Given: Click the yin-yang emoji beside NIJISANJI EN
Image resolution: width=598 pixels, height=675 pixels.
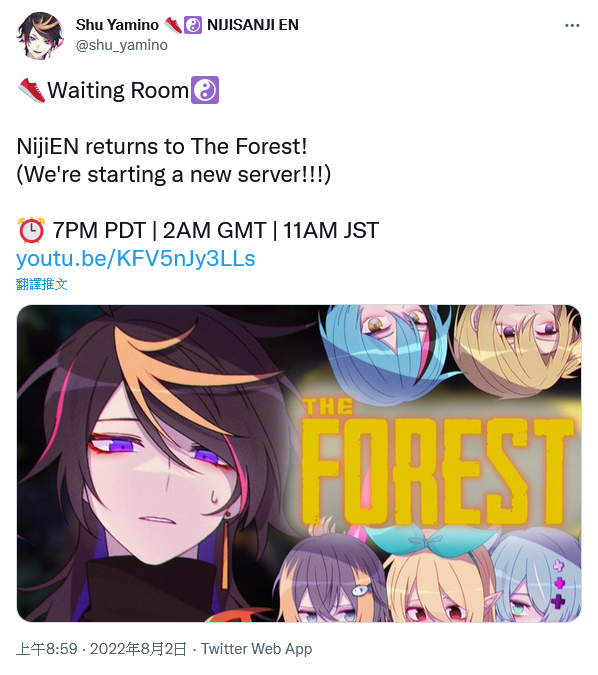Looking at the screenshot, I should point(193,25).
